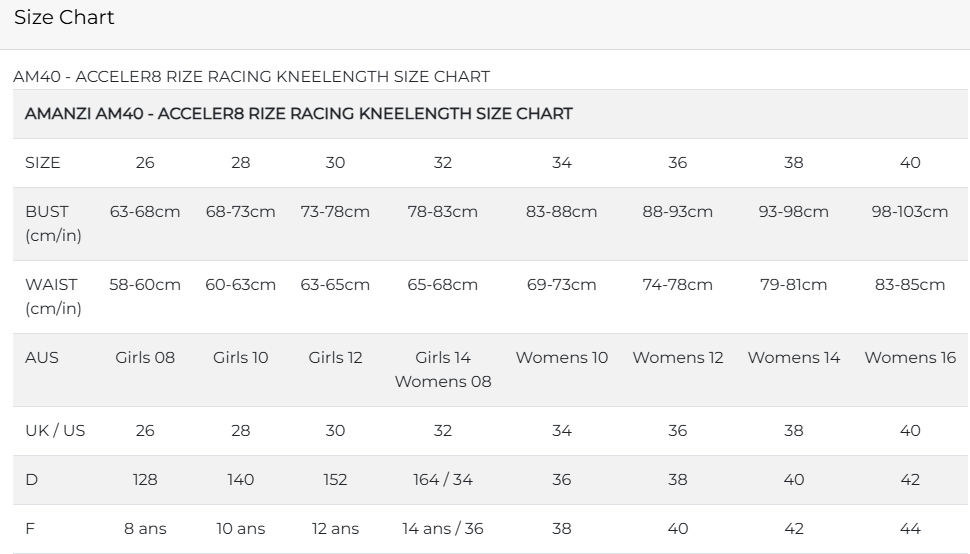Select bust value 78-83cm

[x=443, y=211]
